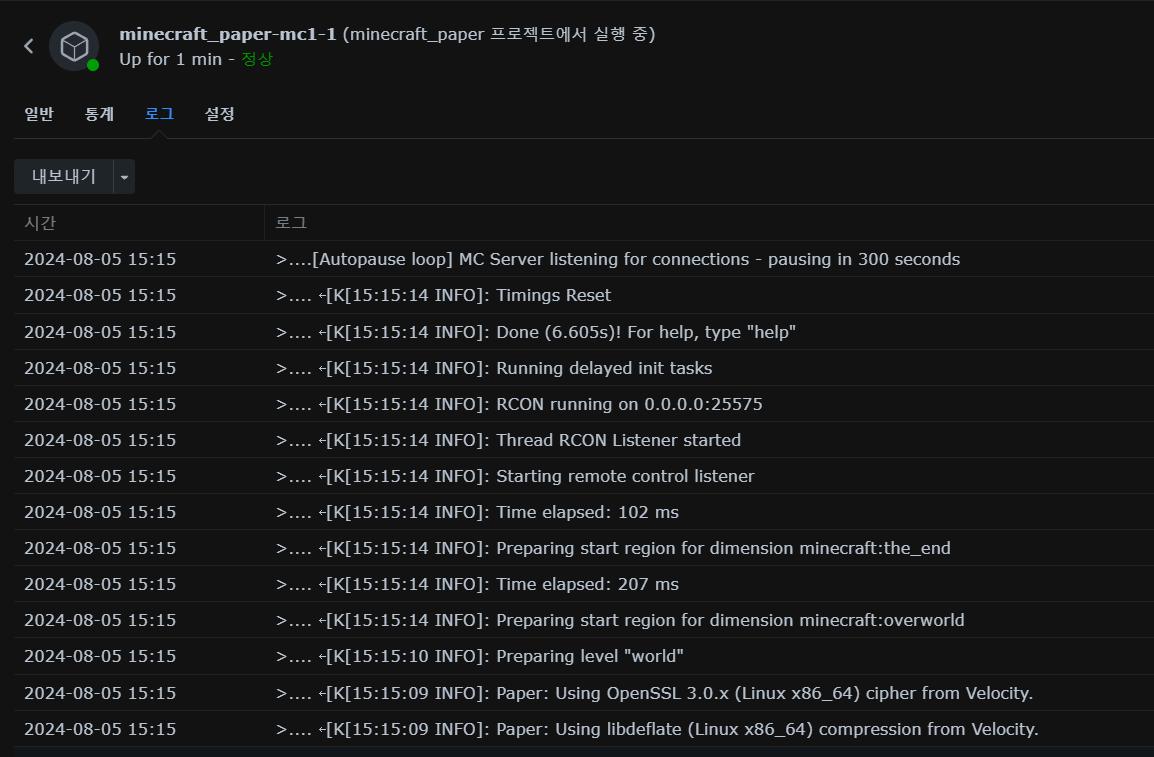The image size is (1154, 757).
Task: Open the 일반 tab
Action: (39, 114)
